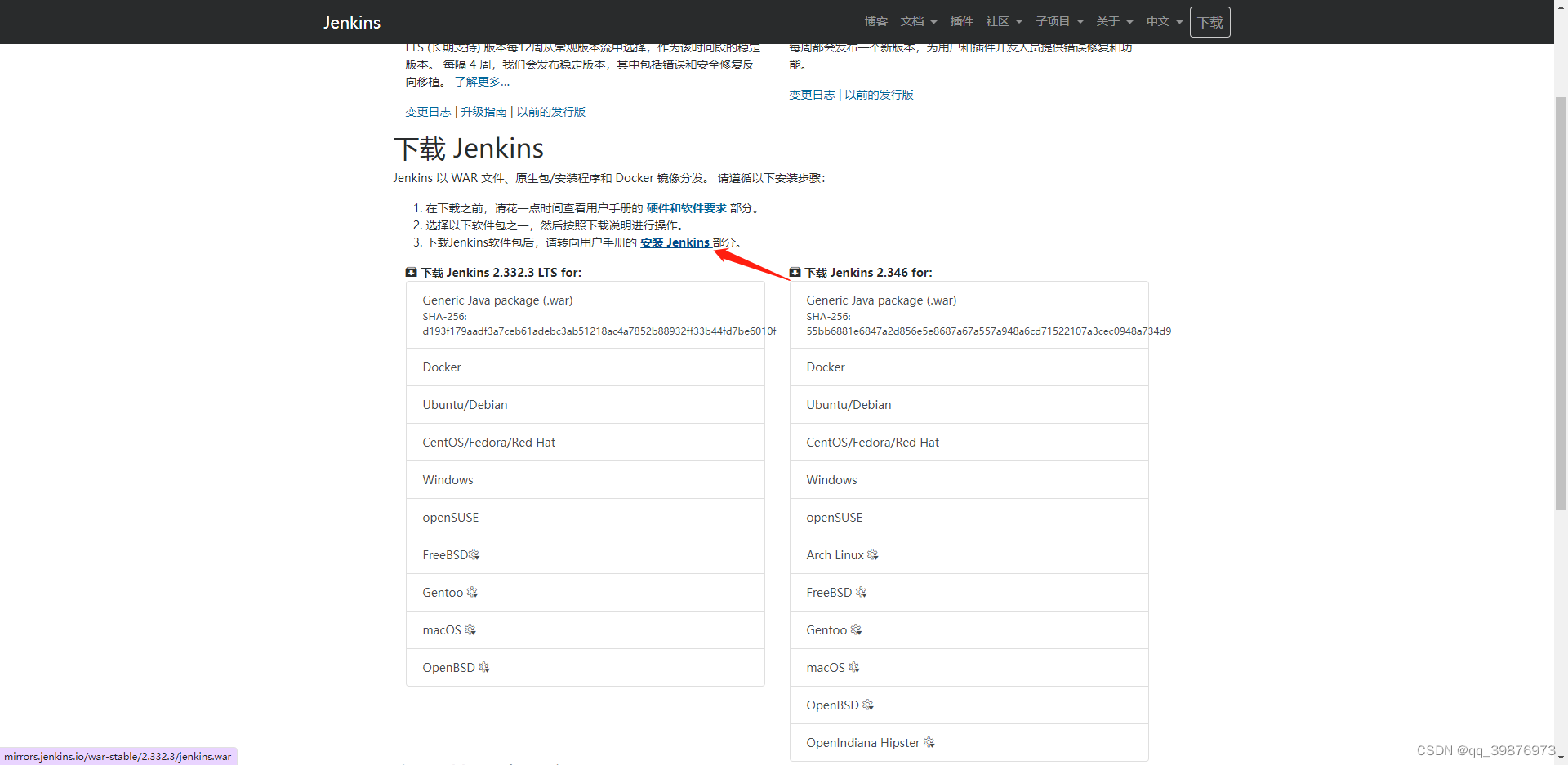Click the Jenkins logo in the header

(352, 22)
